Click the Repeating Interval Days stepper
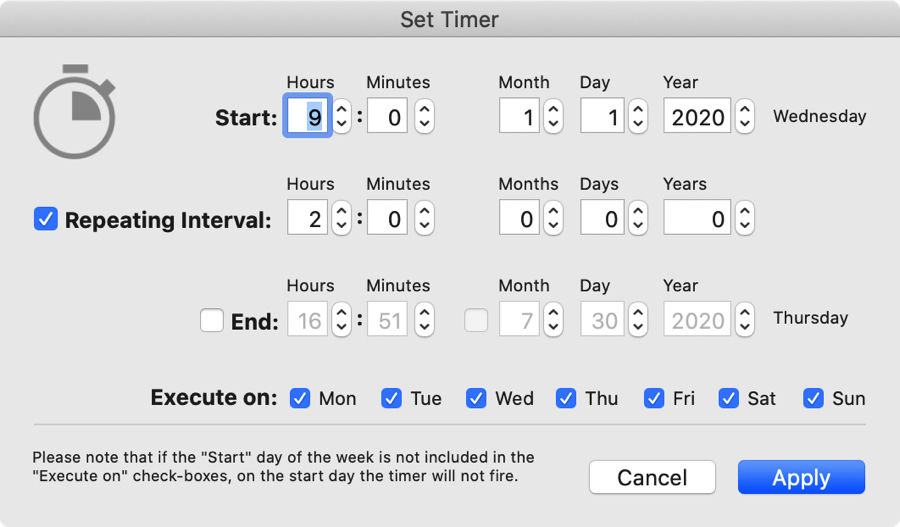900x527 pixels. click(x=638, y=219)
